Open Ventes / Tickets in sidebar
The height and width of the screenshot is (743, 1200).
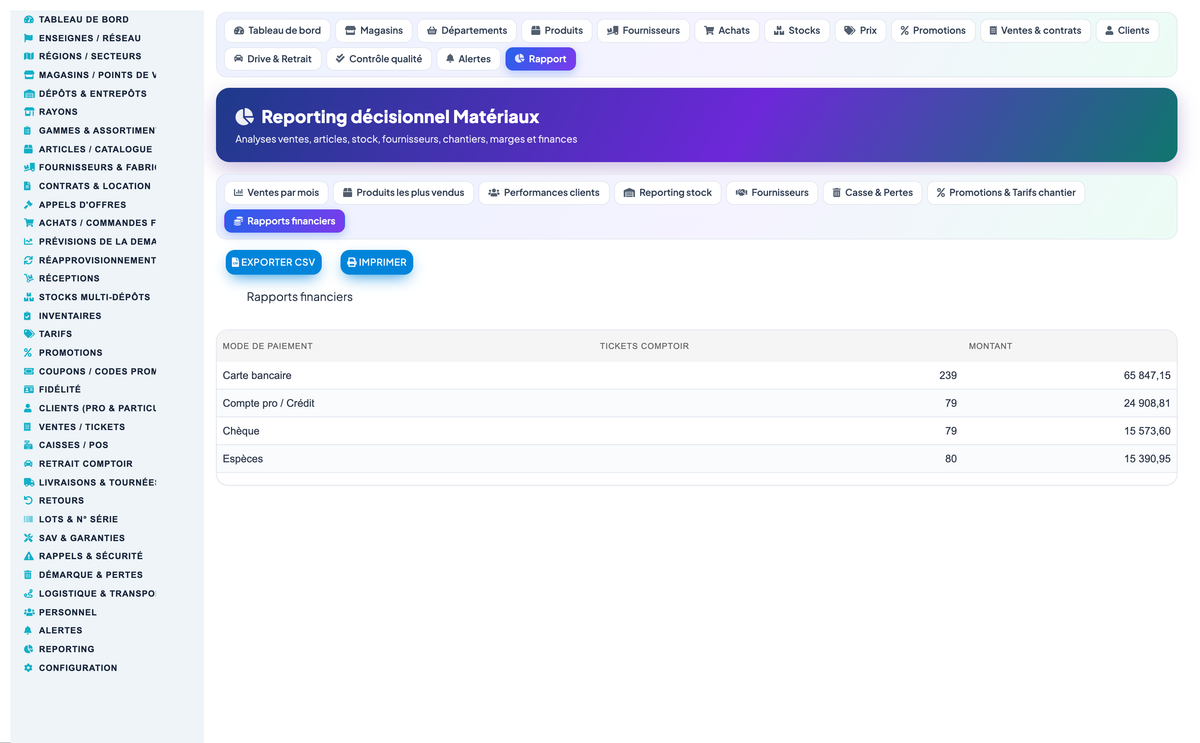click(82, 427)
